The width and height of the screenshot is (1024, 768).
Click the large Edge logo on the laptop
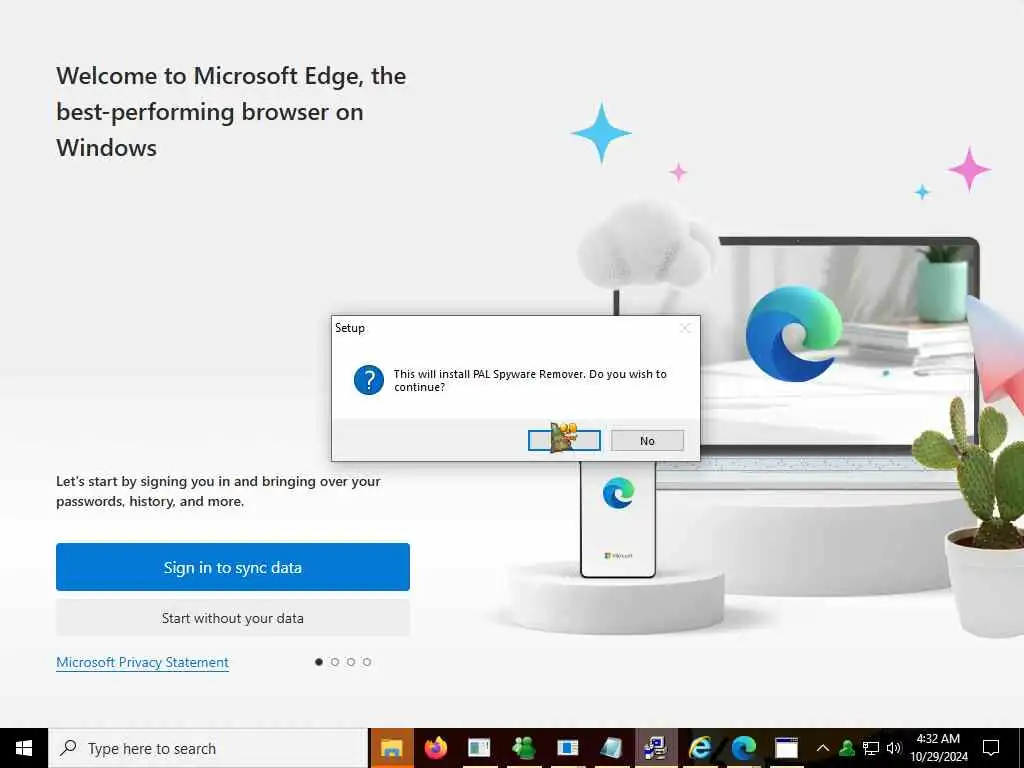(793, 333)
